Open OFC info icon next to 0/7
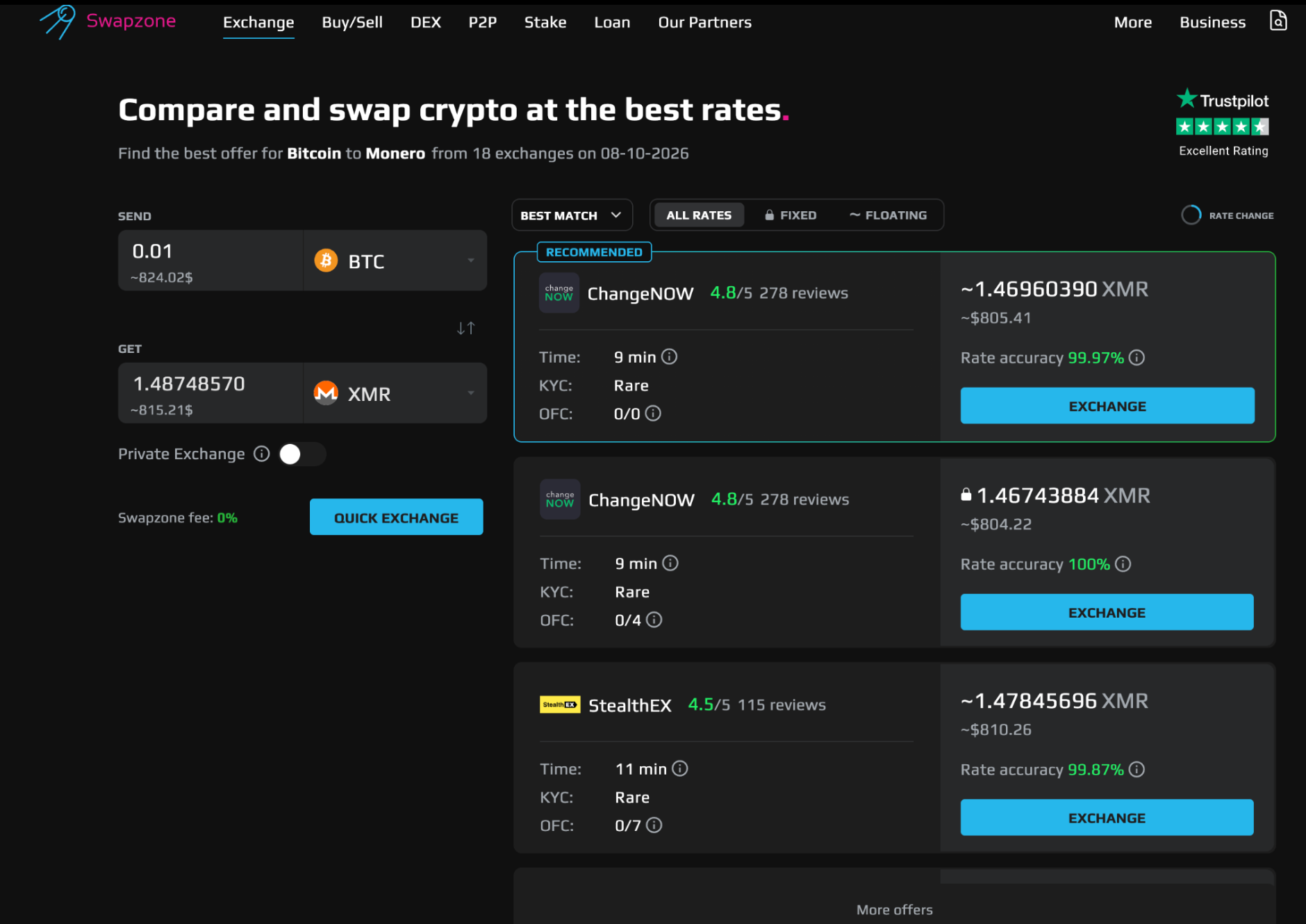The image size is (1306, 924). click(x=654, y=825)
